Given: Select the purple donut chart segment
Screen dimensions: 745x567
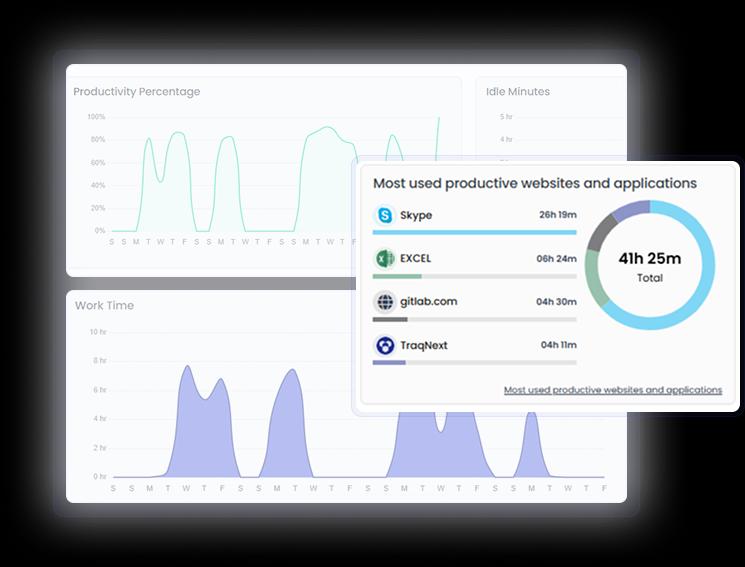Looking at the screenshot, I should [632, 209].
